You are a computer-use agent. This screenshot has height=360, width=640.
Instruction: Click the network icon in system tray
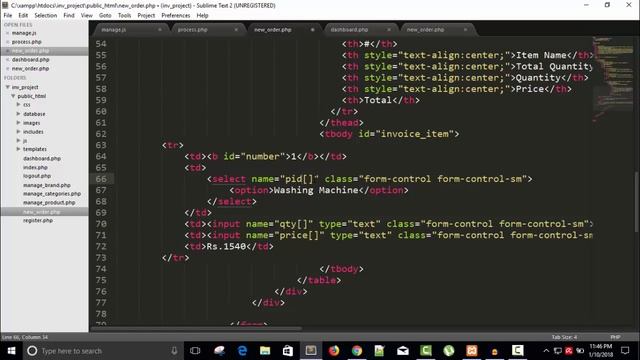(x=558, y=351)
